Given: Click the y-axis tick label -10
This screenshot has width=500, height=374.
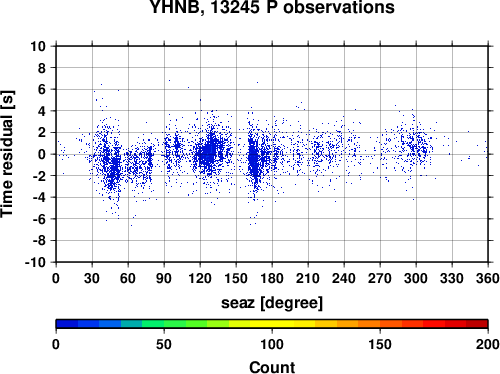Looking at the screenshot, I should (35, 262).
